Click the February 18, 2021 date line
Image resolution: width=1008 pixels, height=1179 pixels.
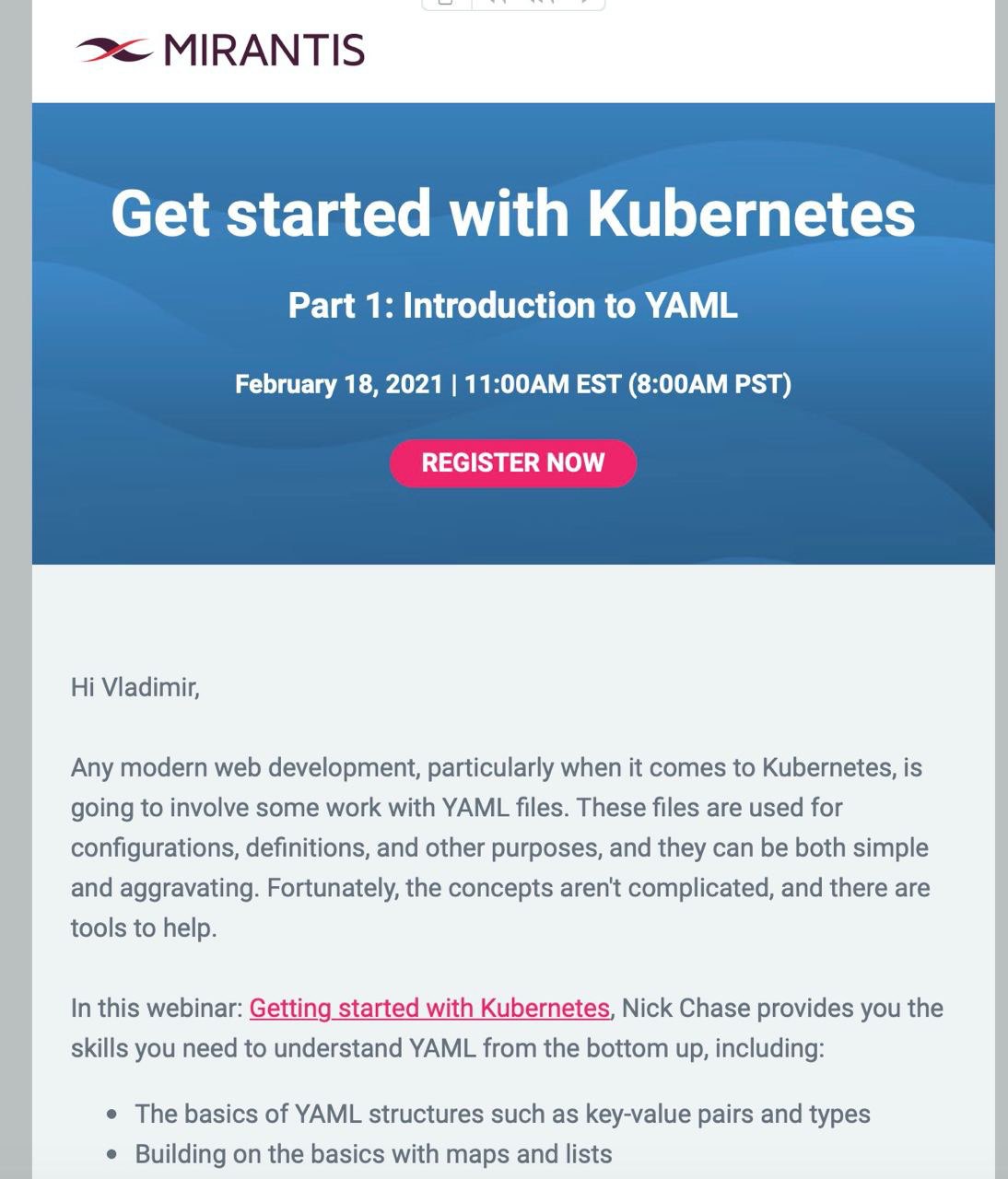513,383
